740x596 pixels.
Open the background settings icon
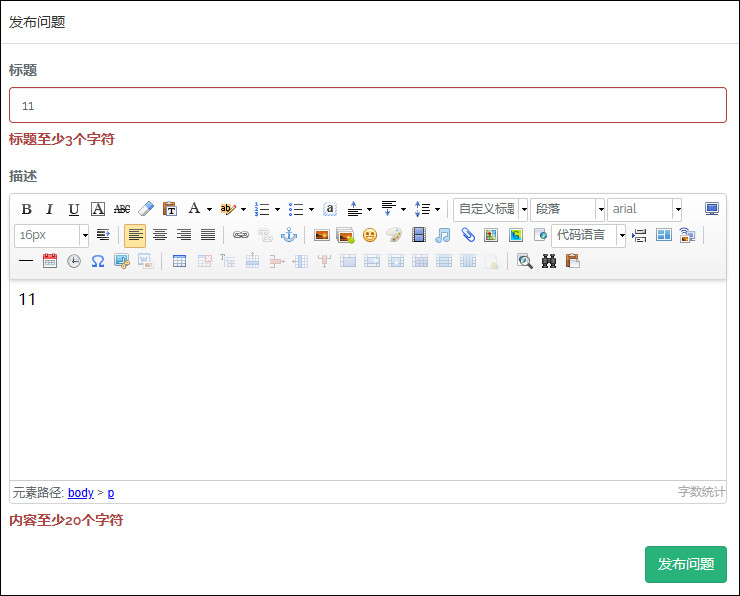pos(688,235)
